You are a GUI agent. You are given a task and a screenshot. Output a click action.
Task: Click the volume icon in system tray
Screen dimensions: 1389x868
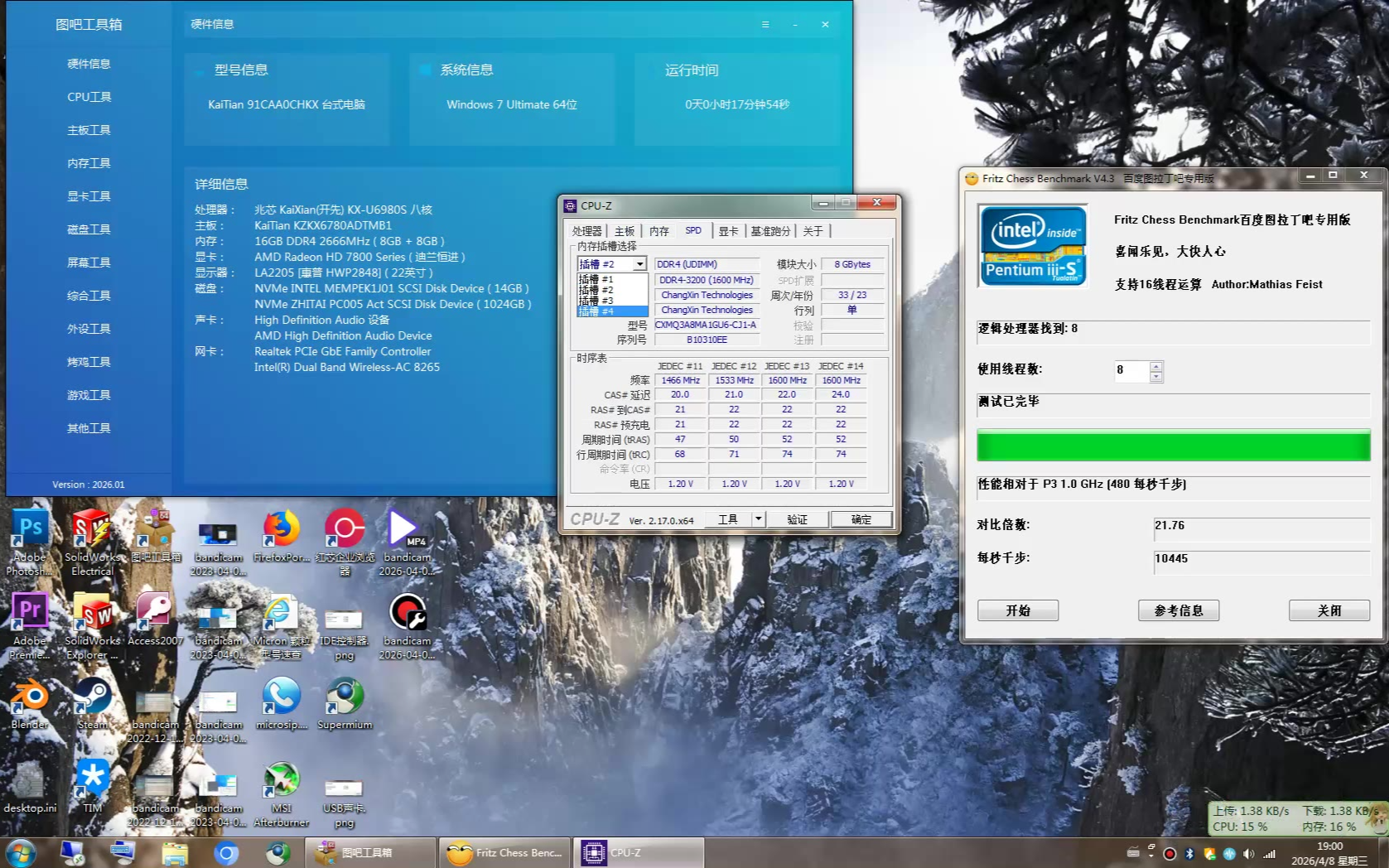[1249, 853]
